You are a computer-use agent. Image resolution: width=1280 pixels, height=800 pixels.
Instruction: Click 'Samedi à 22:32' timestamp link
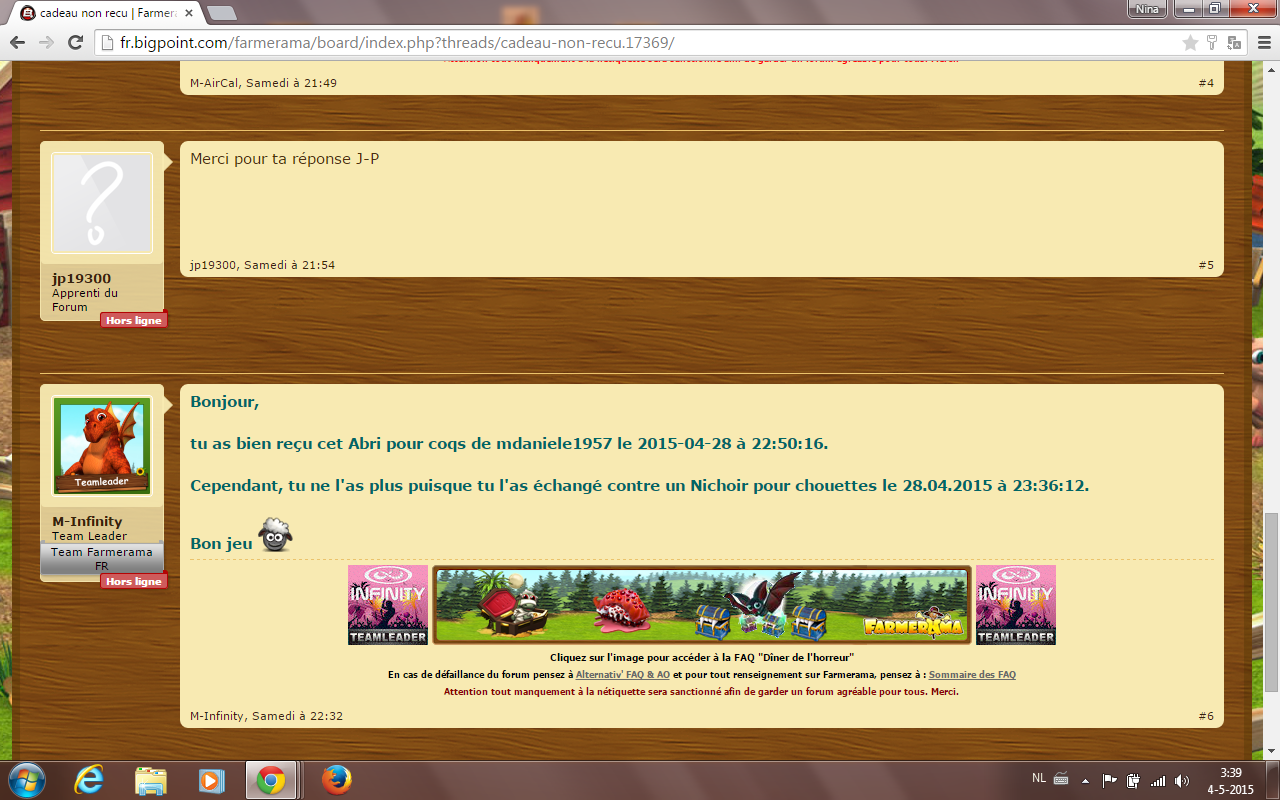pos(297,716)
